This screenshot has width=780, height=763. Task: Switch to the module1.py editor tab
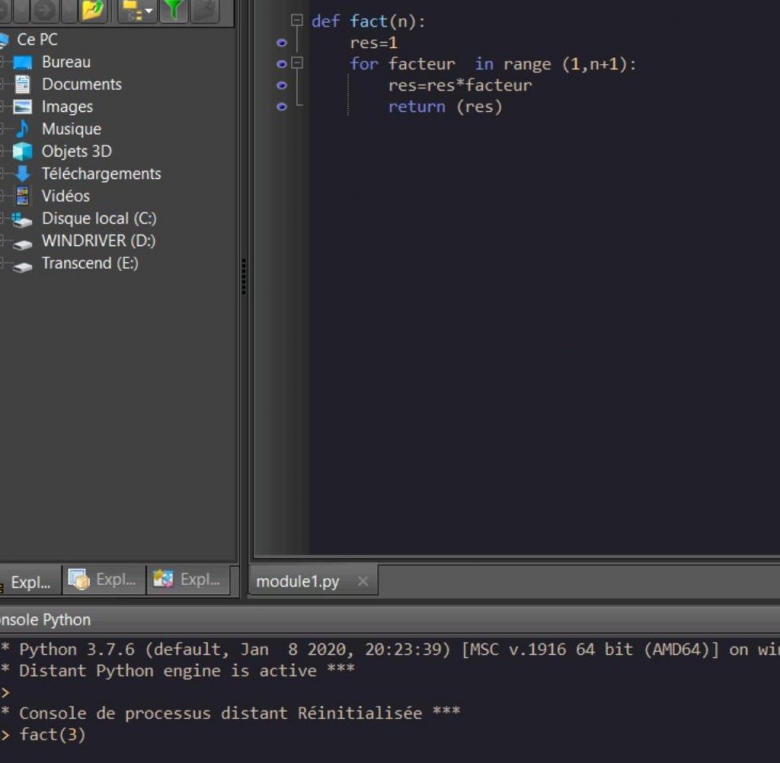tap(297, 581)
